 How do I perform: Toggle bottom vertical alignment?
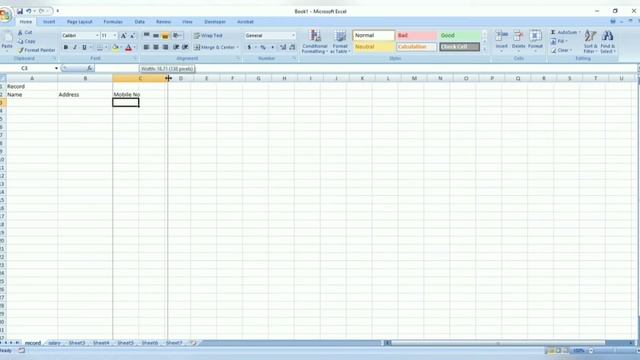(x=165, y=36)
